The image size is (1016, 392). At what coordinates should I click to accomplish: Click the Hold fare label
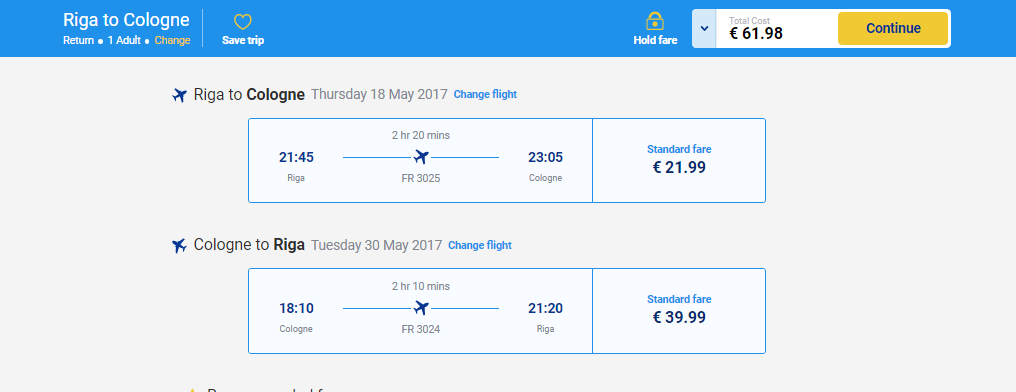click(x=655, y=40)
